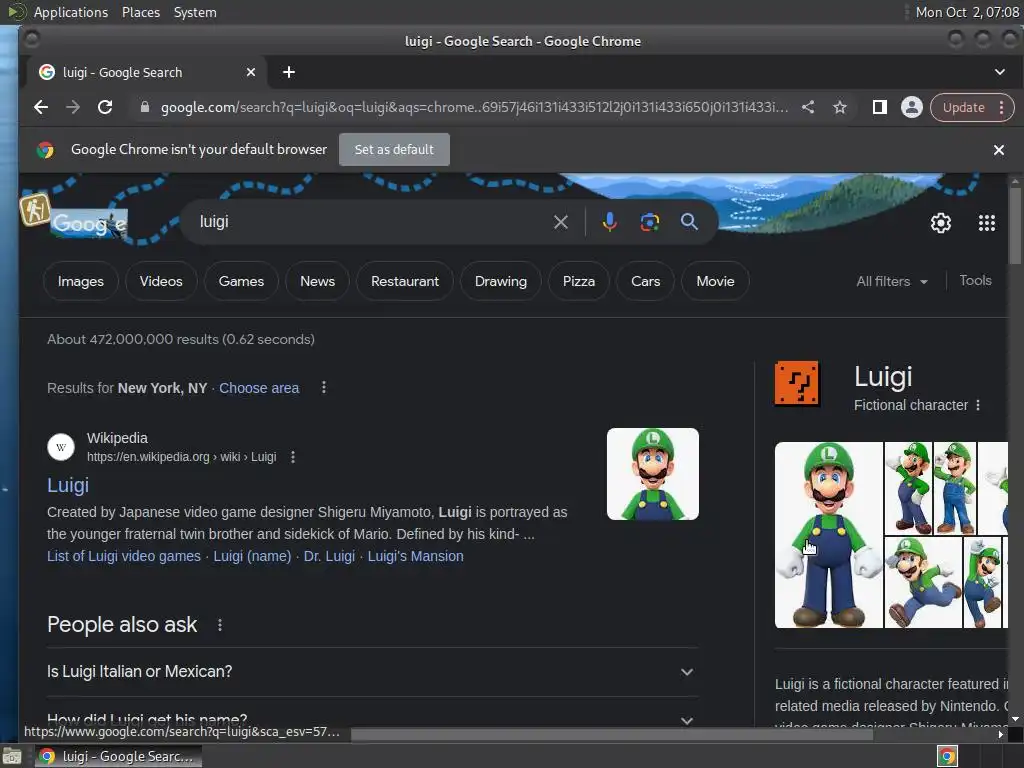Image resolution: width=1024 pixels, height=768 pixels.
Task: Open Luigi thumbnail beside Wikipedia result
Action: pyautogui.click(x=652, y=474)
